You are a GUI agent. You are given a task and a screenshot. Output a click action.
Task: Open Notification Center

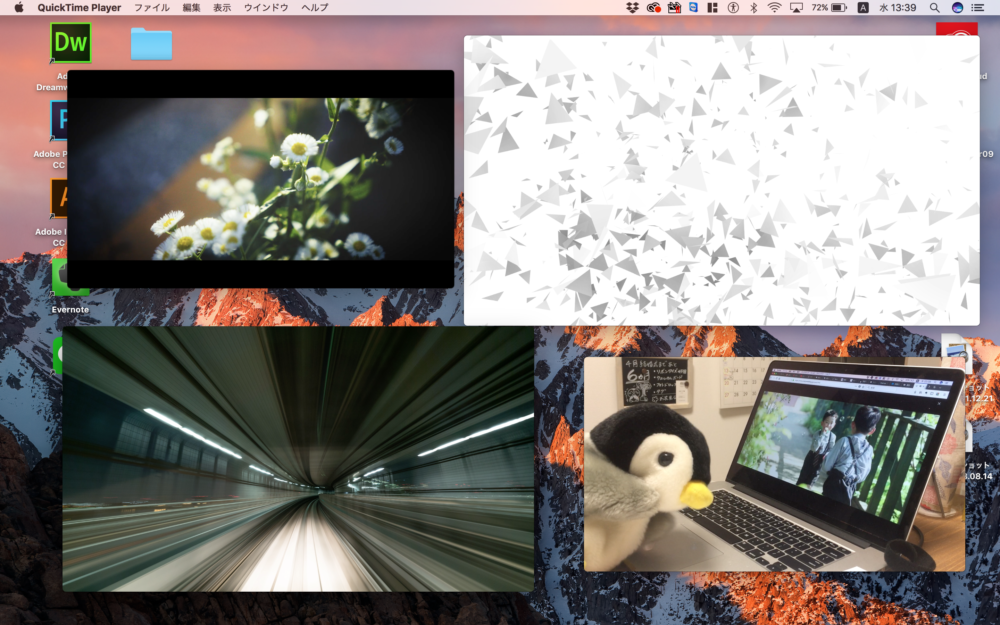point(977,8)
